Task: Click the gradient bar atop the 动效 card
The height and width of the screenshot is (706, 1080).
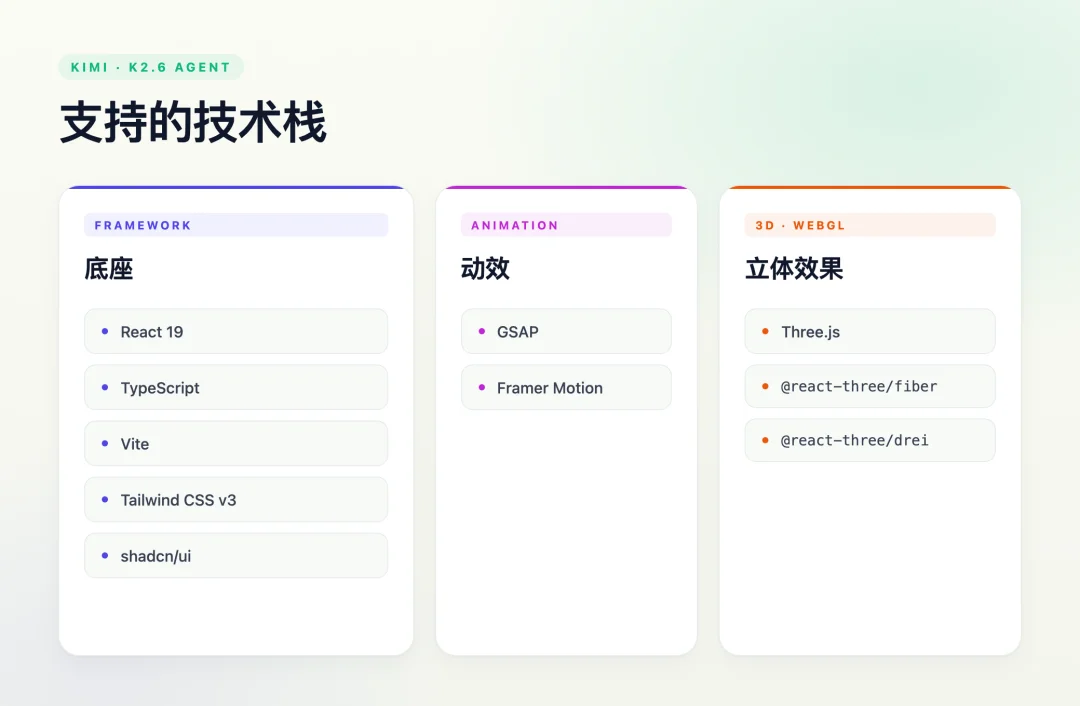Action: click(566, 188)
